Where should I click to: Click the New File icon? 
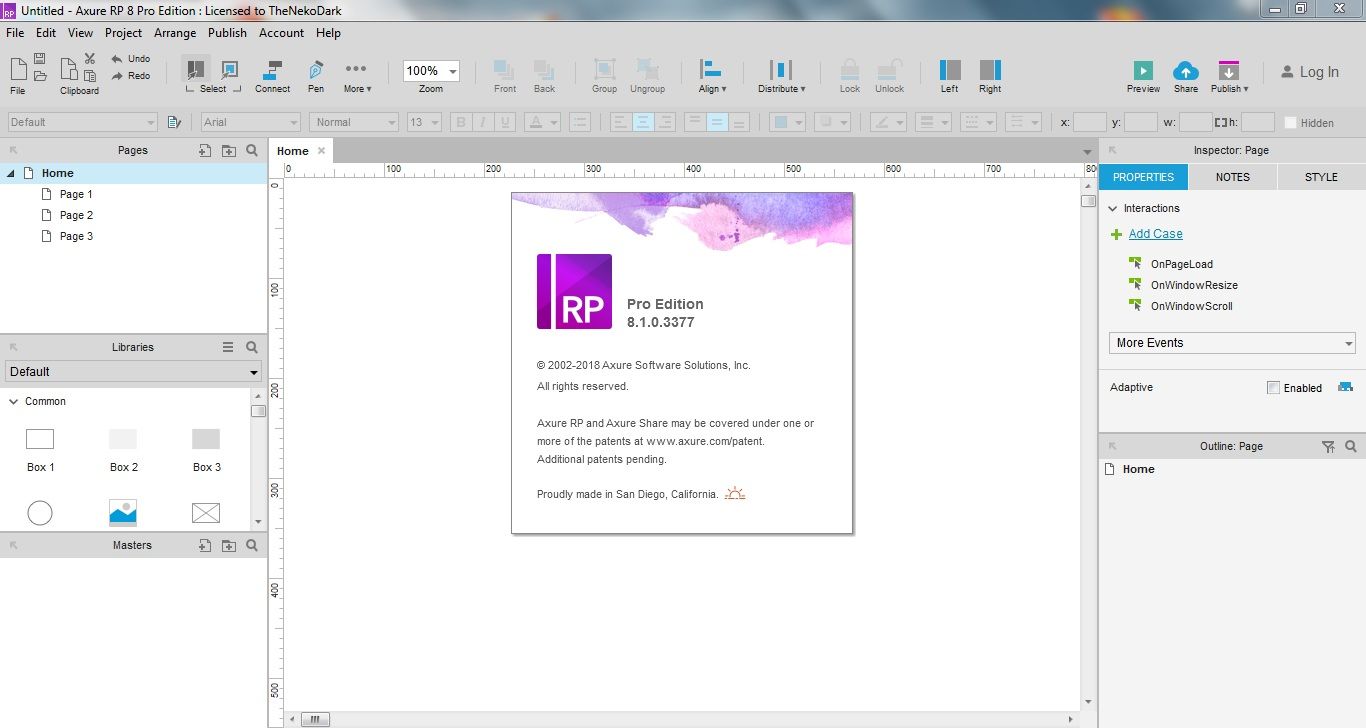pos(18,69)
